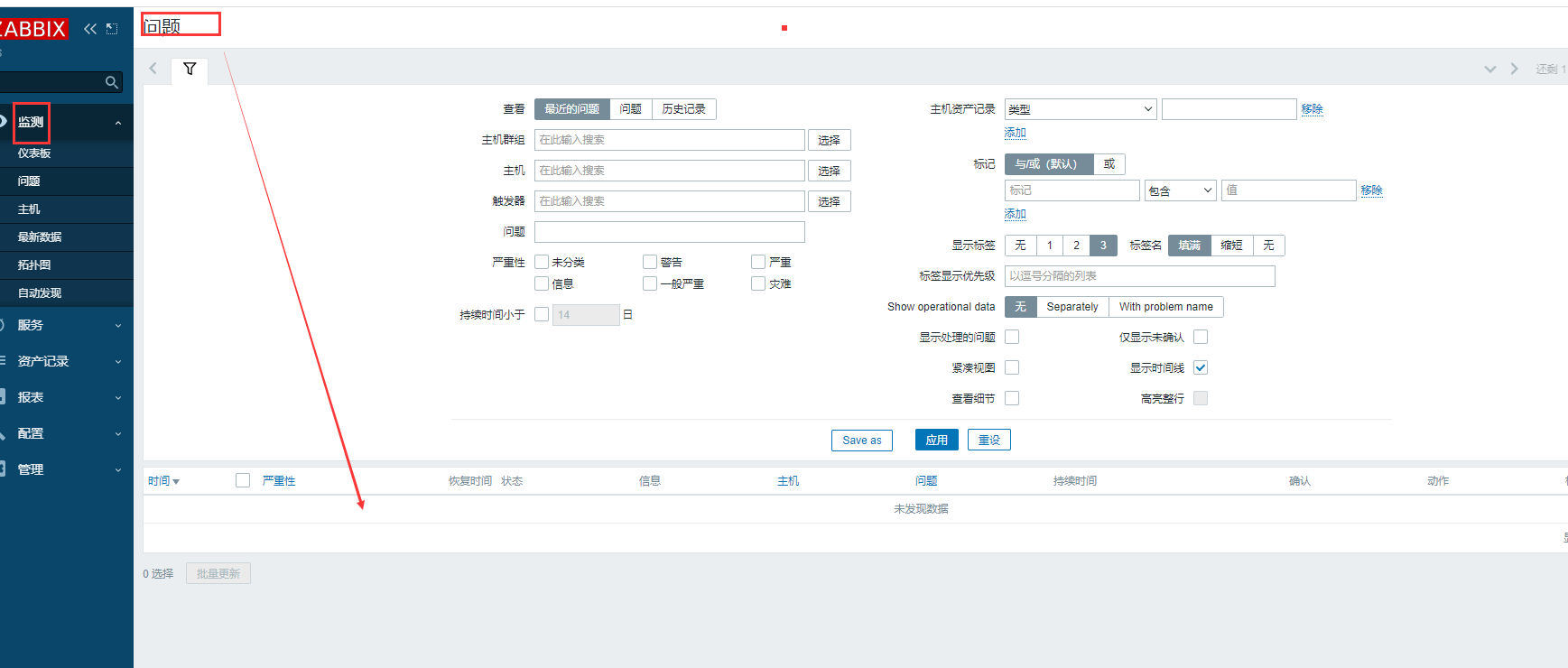Select 历史记录 view option

point(684,109)
